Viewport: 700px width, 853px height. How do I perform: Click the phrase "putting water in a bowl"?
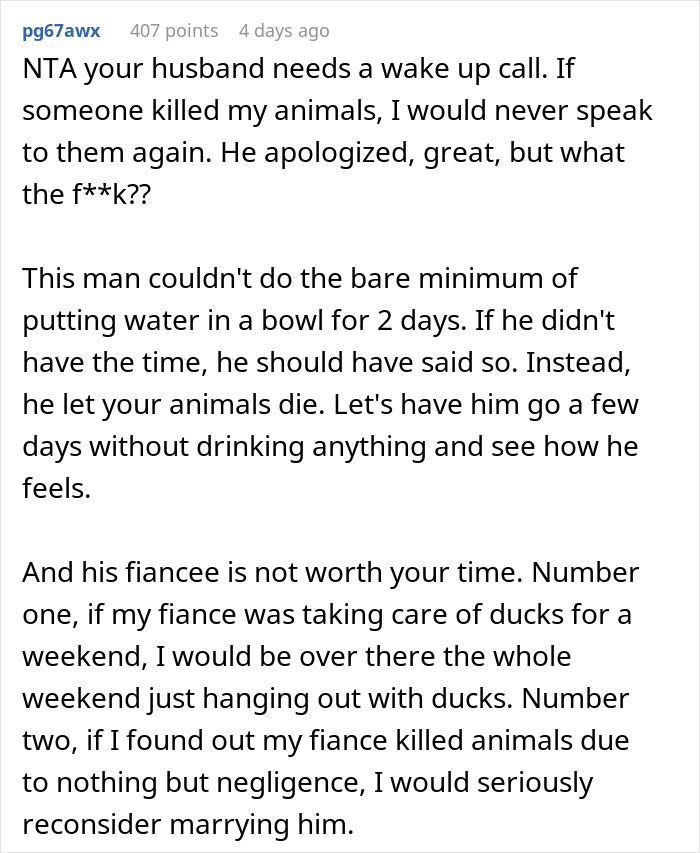pos(169,319)
